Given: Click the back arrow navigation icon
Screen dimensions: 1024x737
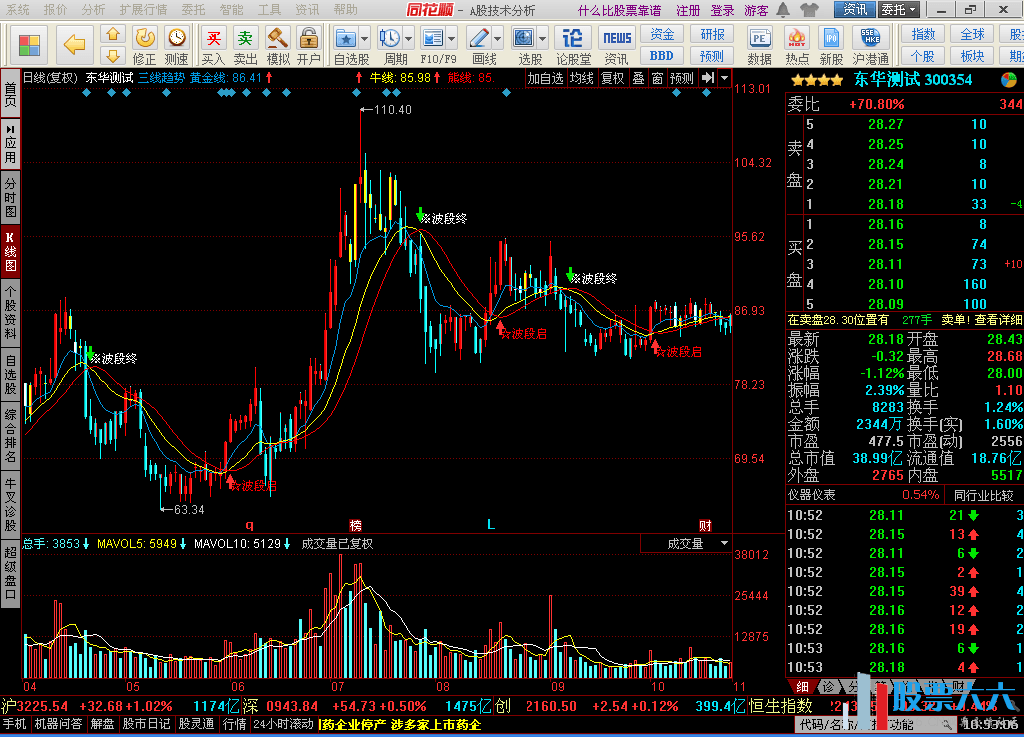Looking at the screenshot, I should [x=74, y=45].
